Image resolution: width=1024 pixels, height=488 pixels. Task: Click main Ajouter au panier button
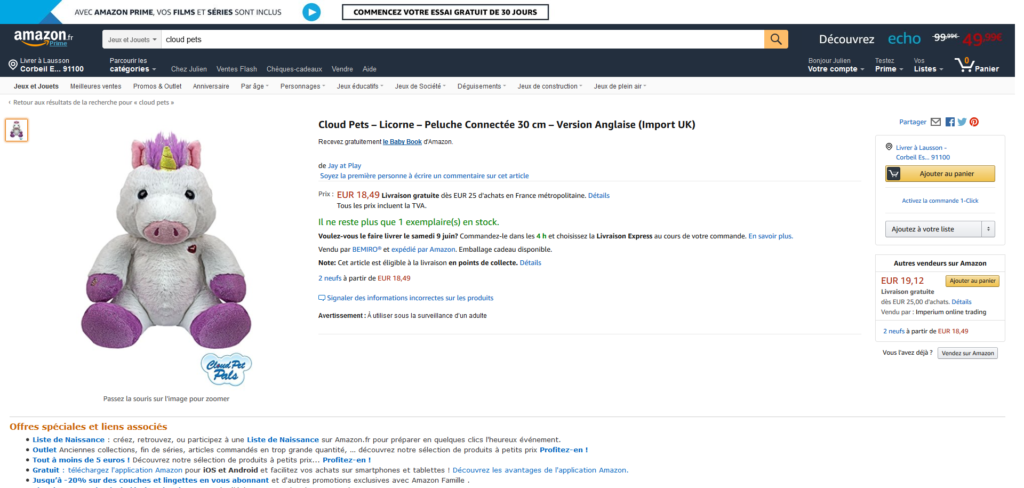[x=940, y=174]
